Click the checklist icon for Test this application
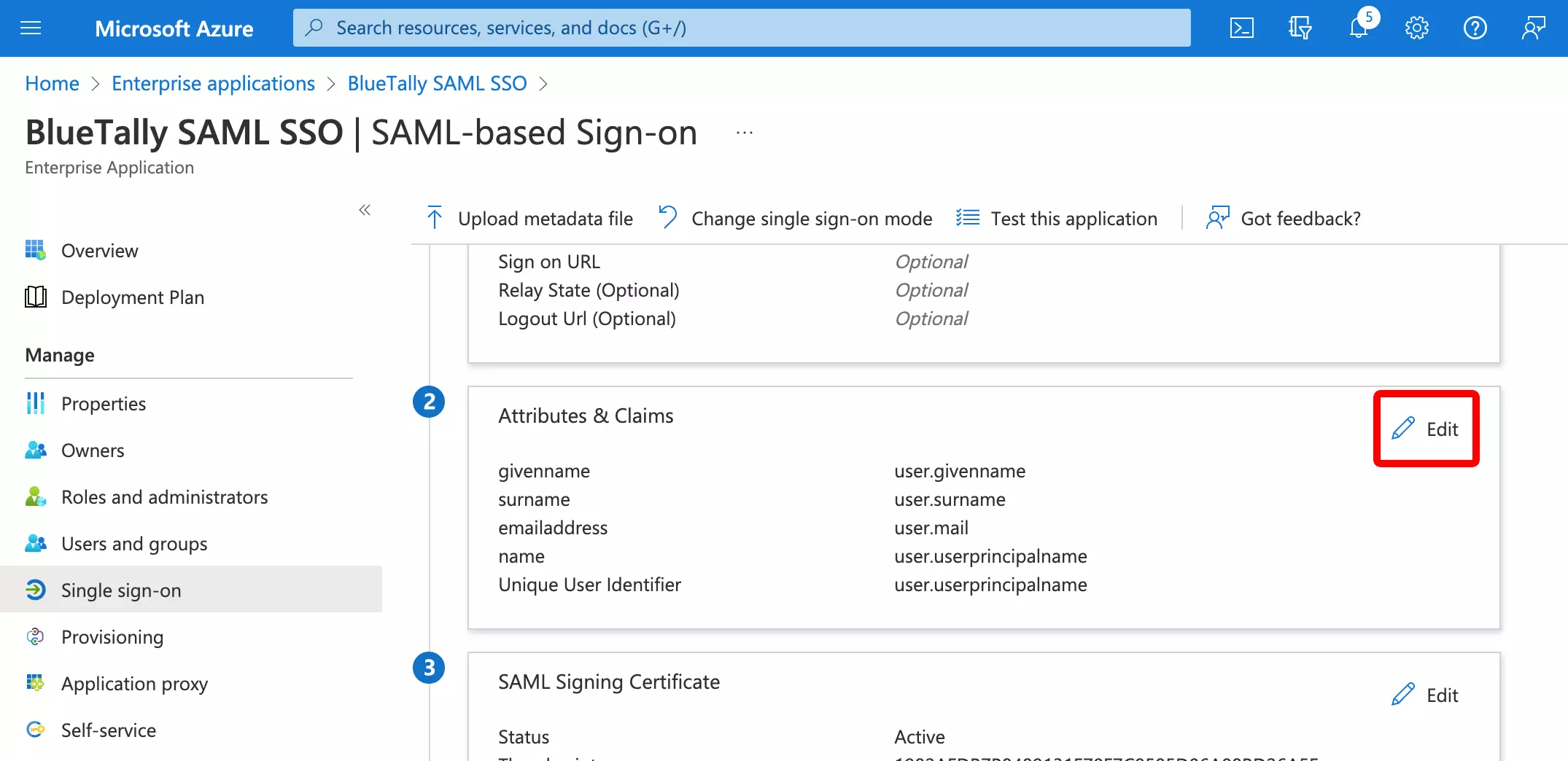 [968, 217]
